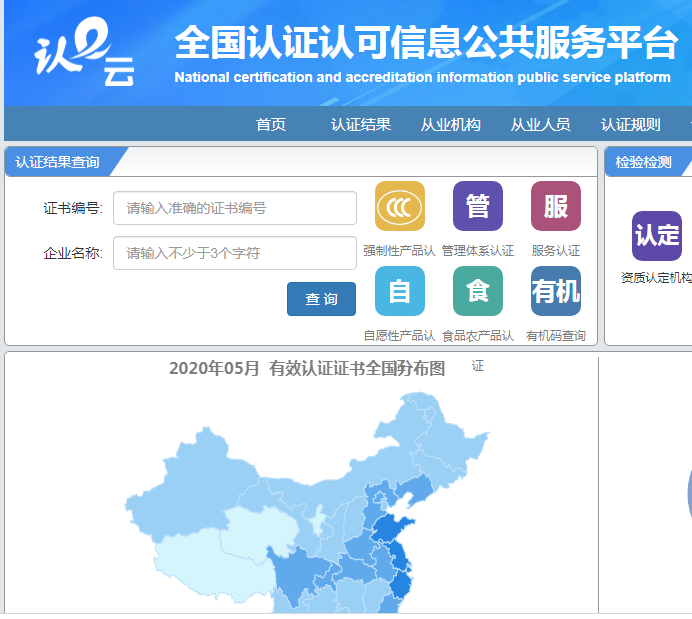Screen dimensions: 692x619
Task: Switch to the 认证结果查询 tab
Action: pos(58,162)
